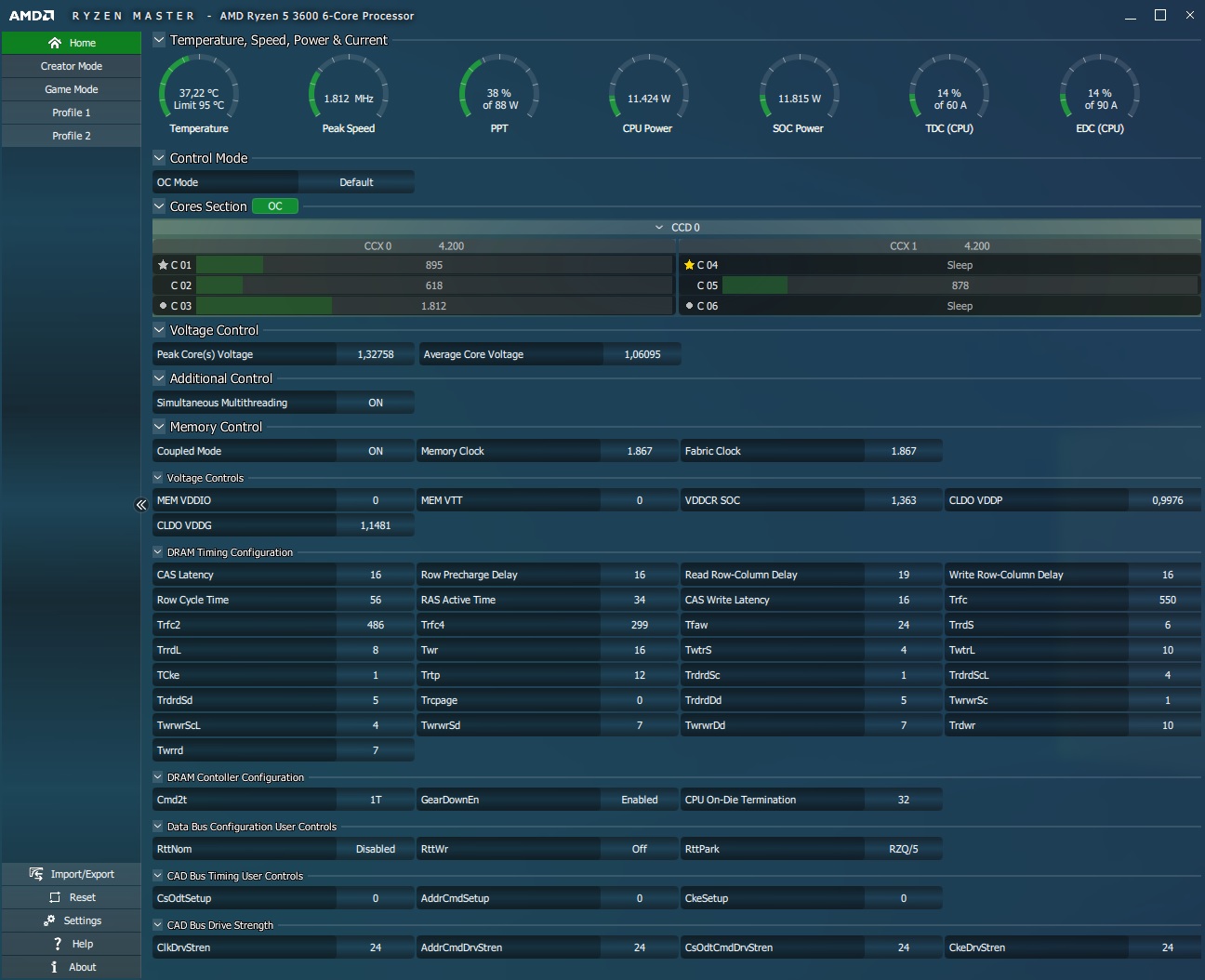Toggle RttNom Disabled value

coord(376,849)
